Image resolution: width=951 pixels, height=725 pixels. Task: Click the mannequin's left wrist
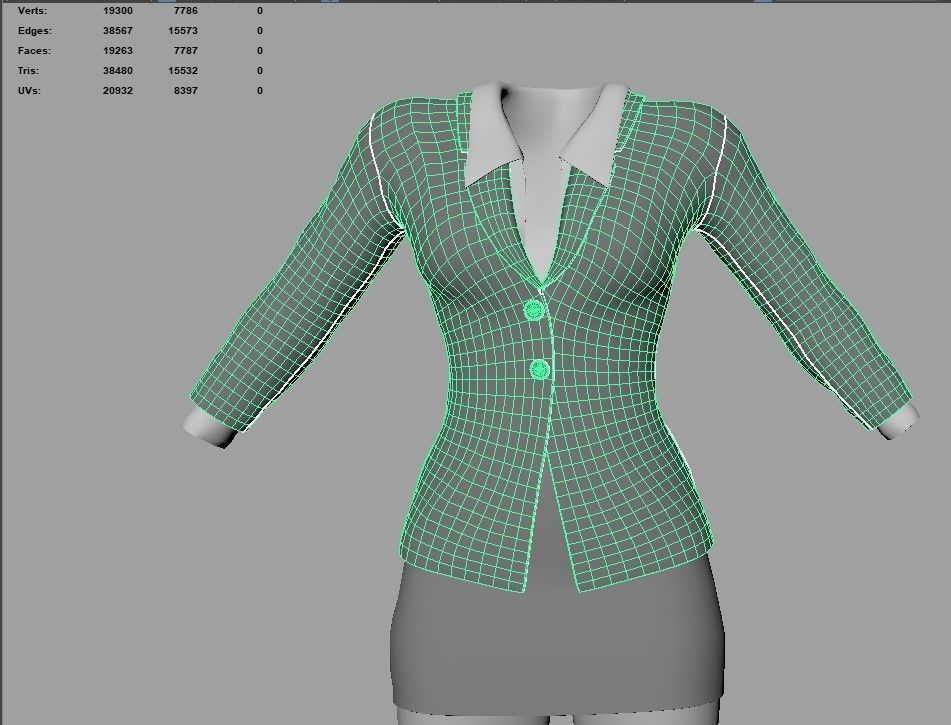coord(207,430)
